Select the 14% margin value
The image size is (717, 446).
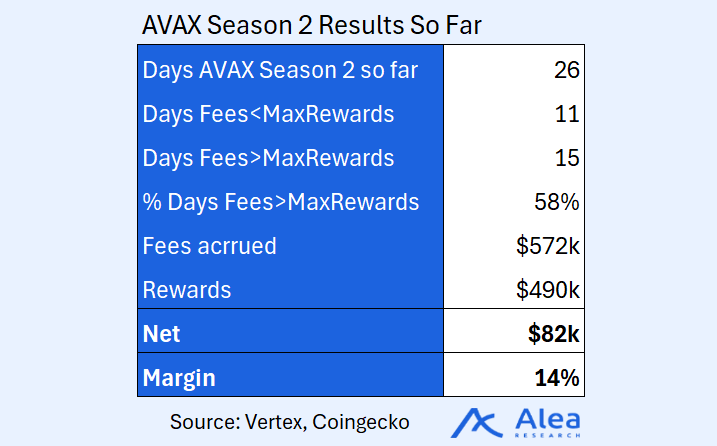point(556,378)
